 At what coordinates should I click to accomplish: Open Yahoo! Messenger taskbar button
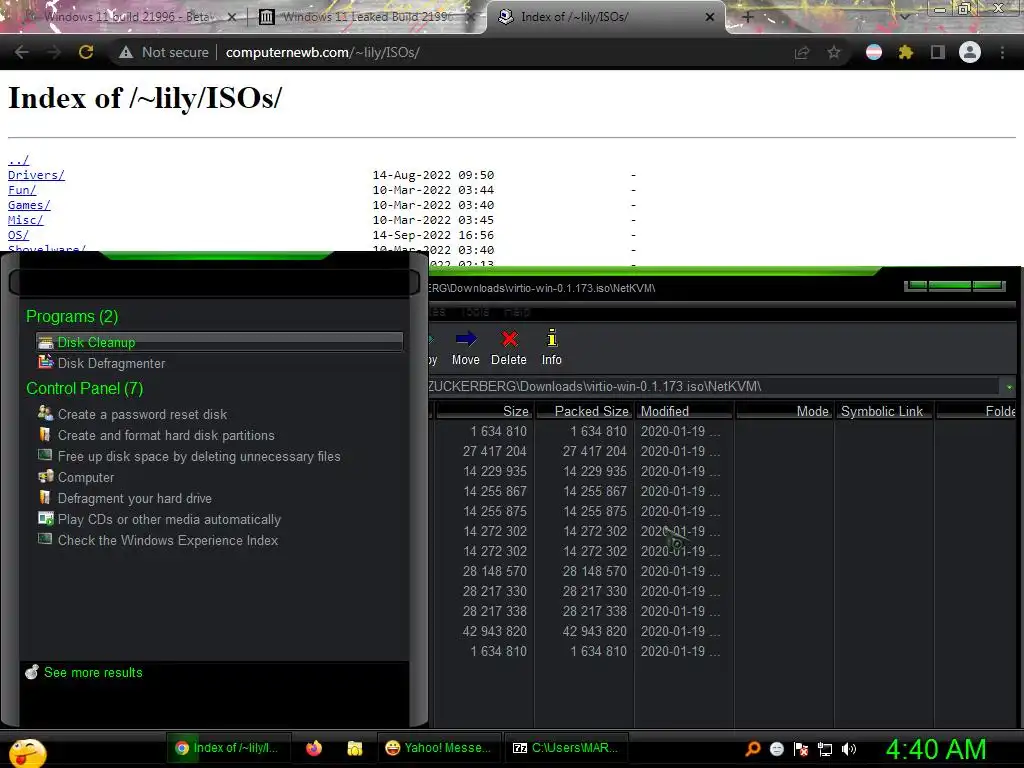[x=438, y=748]
